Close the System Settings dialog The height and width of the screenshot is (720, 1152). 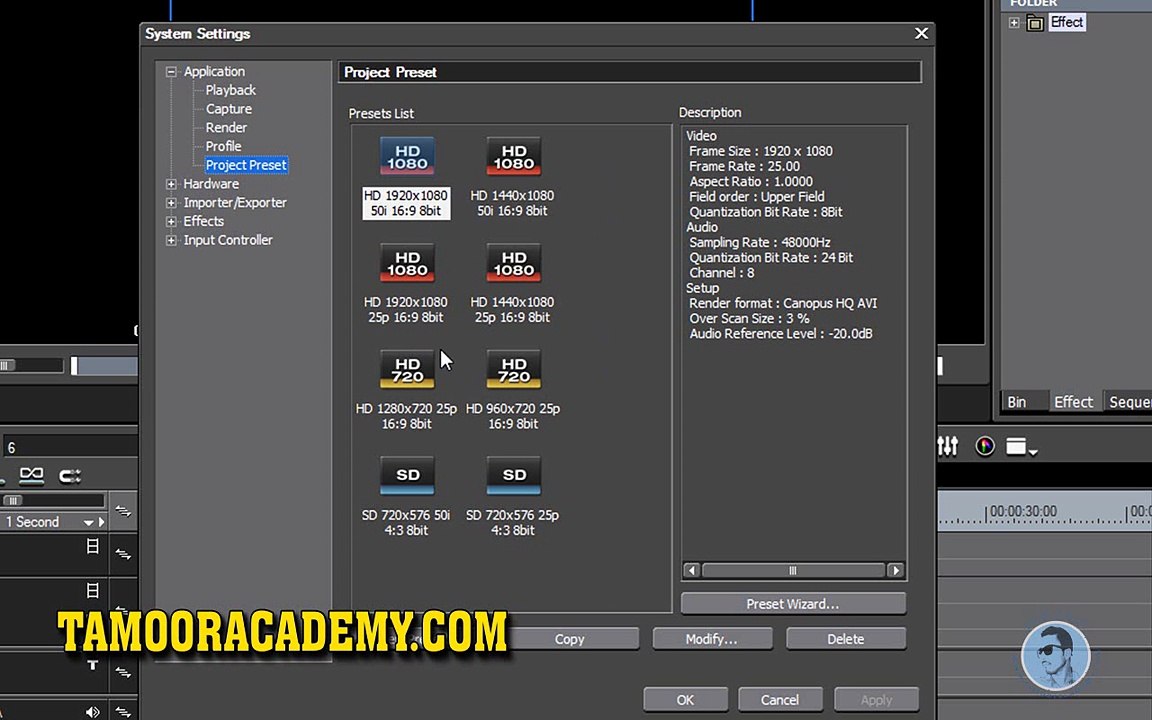(x=921, y=34)
